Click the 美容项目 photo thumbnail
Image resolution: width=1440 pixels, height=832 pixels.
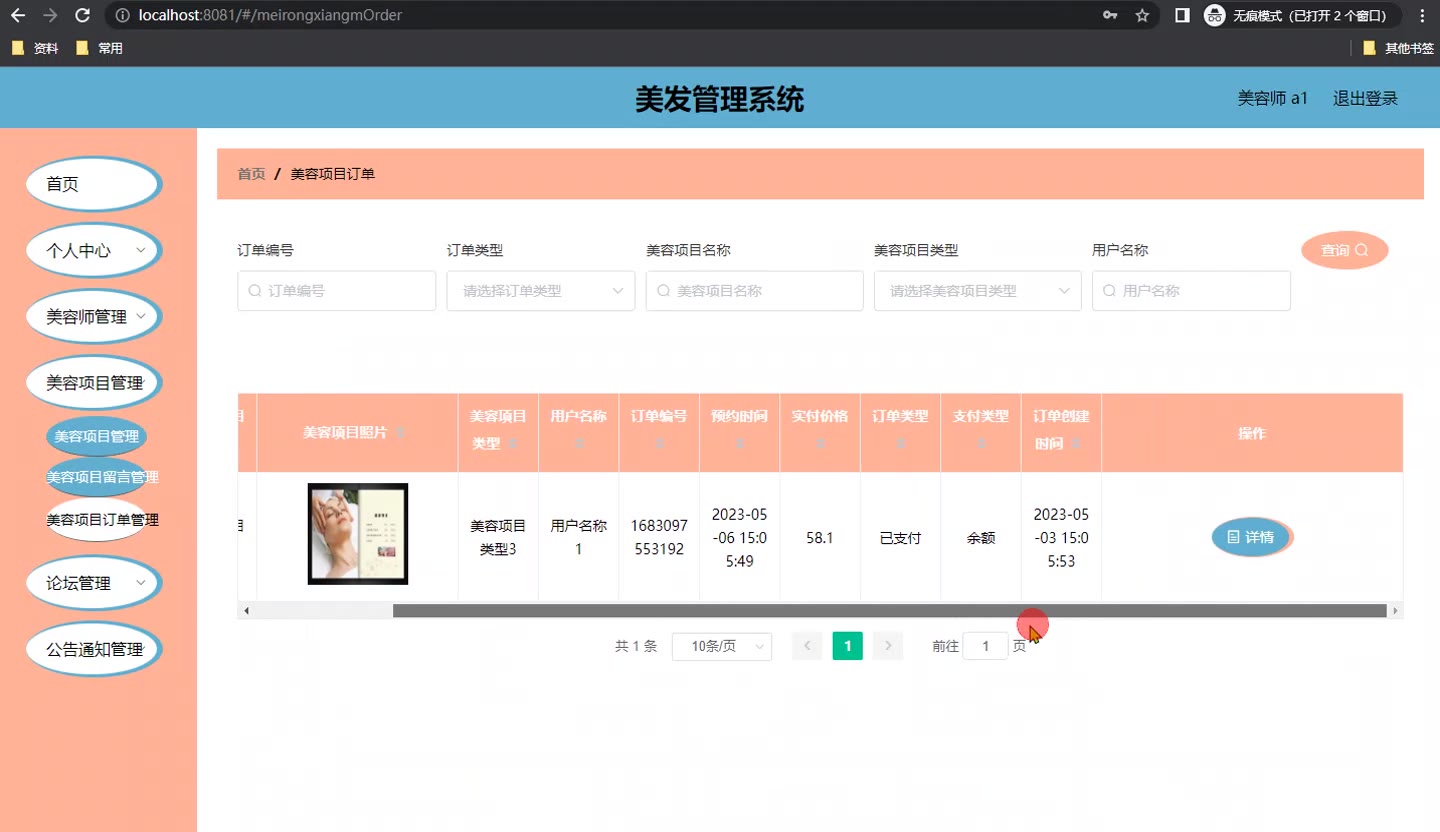pos(357,534)
